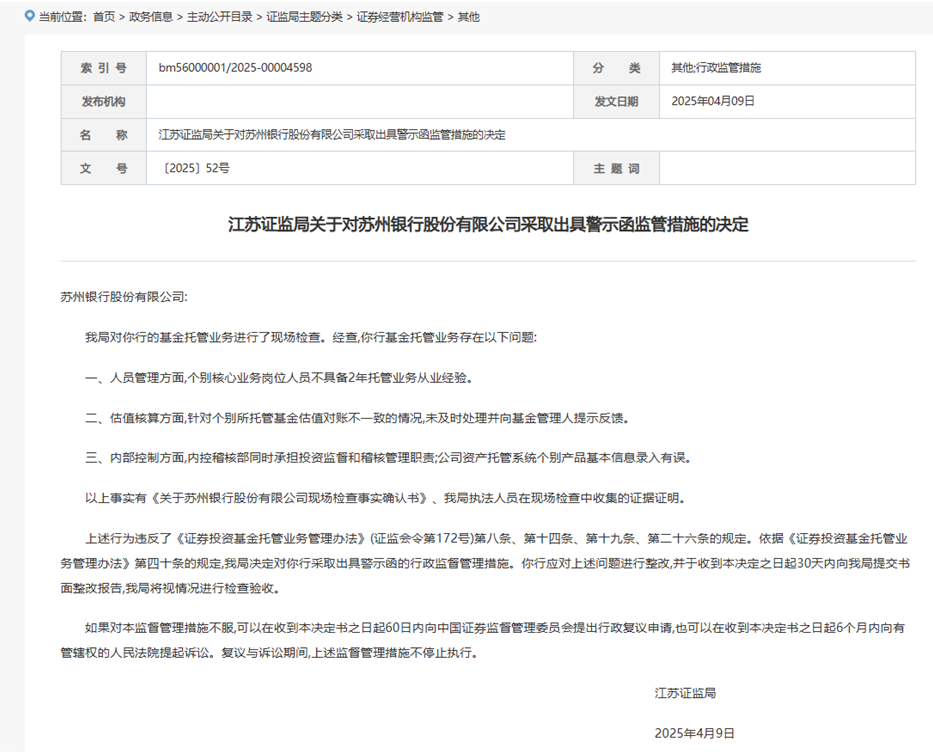The image size is (933, 752).
Task: Select the date 2025年04月09日 in table
Action: click(713, 101)
